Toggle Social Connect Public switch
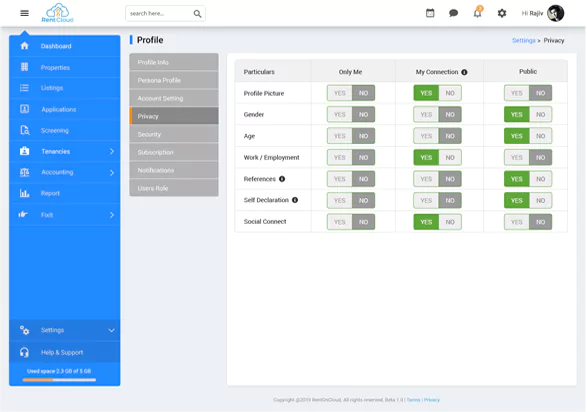Screen dimensions: 587x412 (528, 222)
